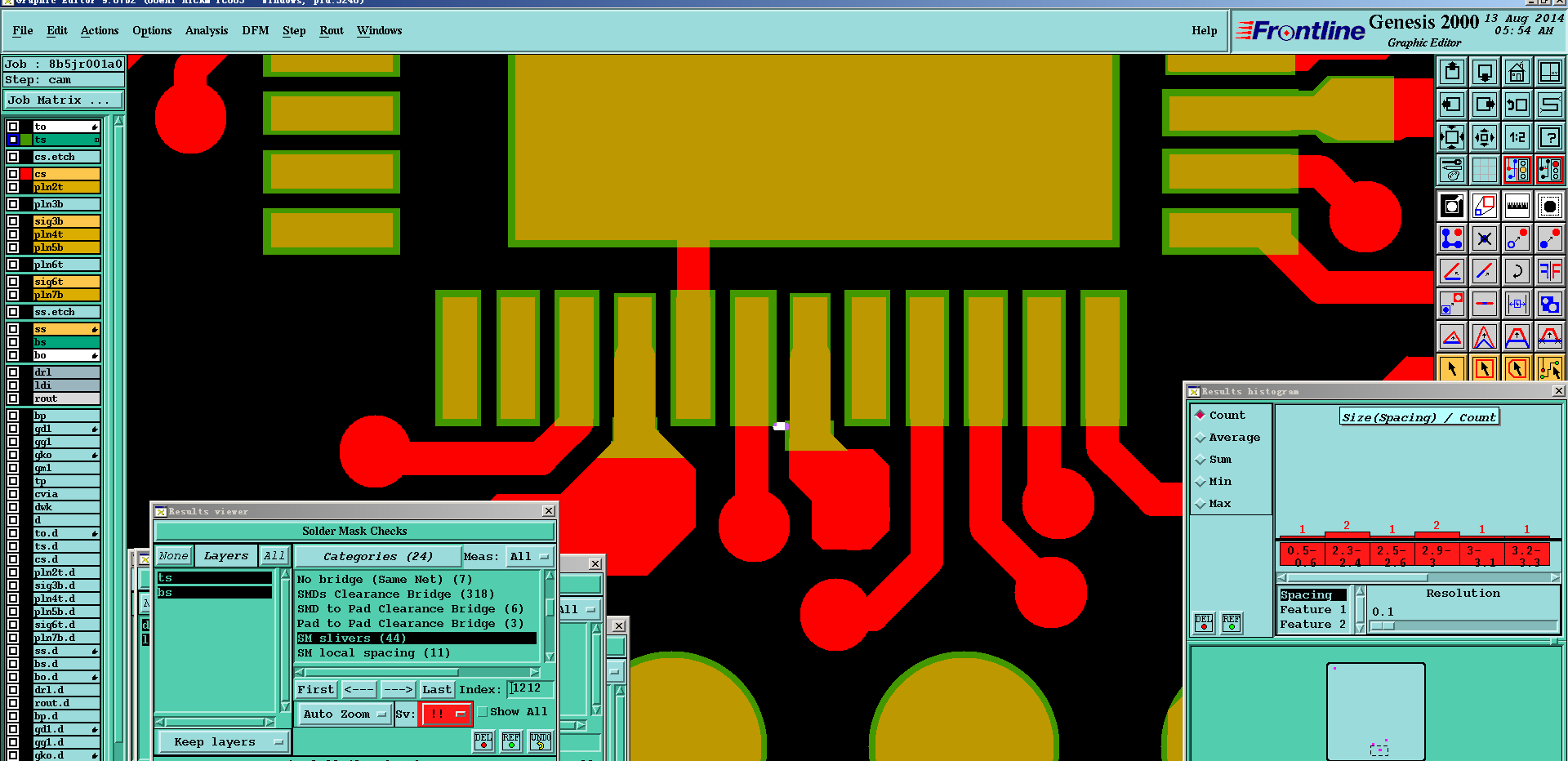Screen dimensions: 1568x761
Task: Click the Index input field
Action: 530,689
